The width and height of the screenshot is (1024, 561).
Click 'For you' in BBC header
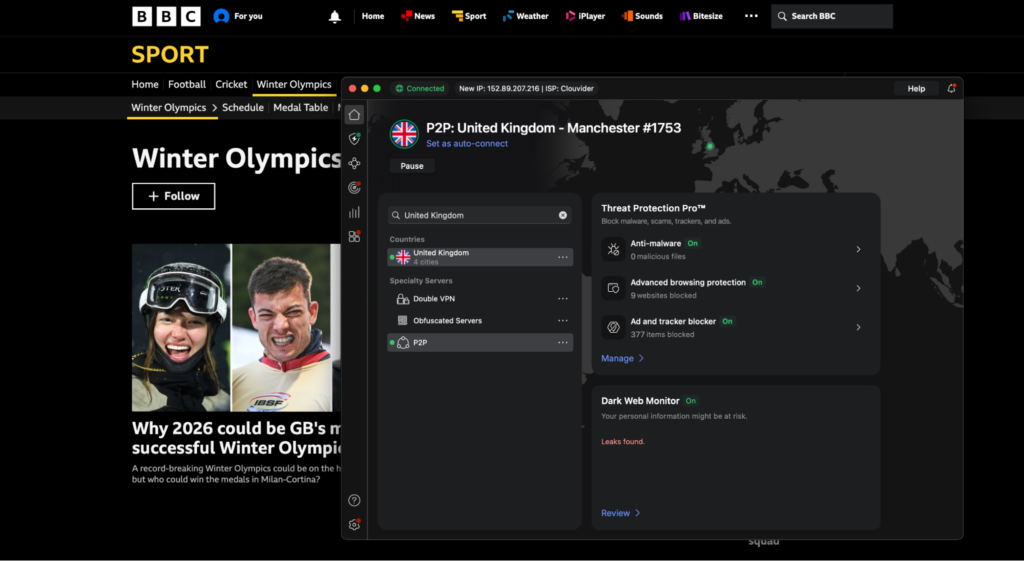coord(248,16)
